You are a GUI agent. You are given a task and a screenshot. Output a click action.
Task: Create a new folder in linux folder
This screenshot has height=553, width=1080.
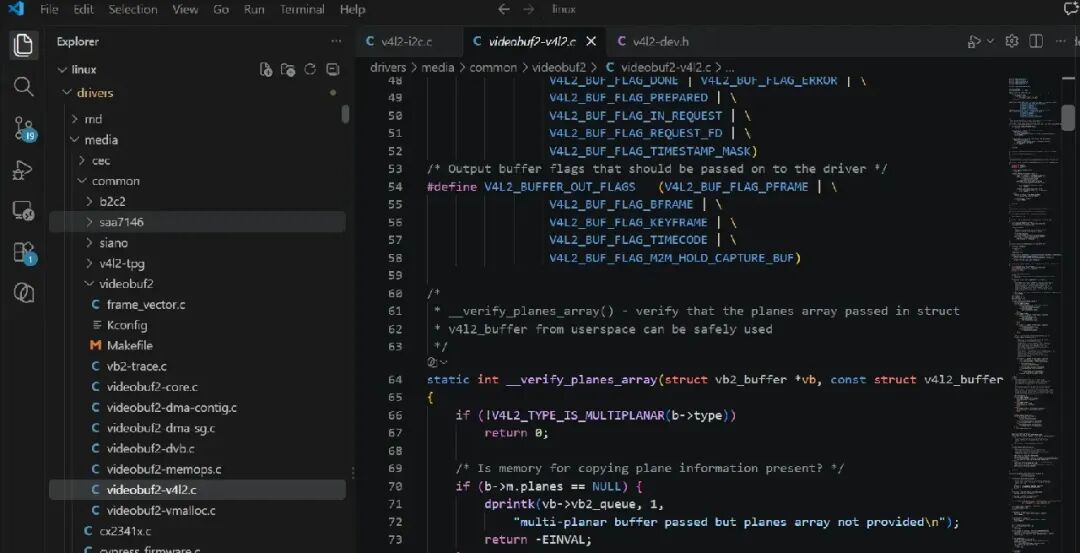(288, 70)
